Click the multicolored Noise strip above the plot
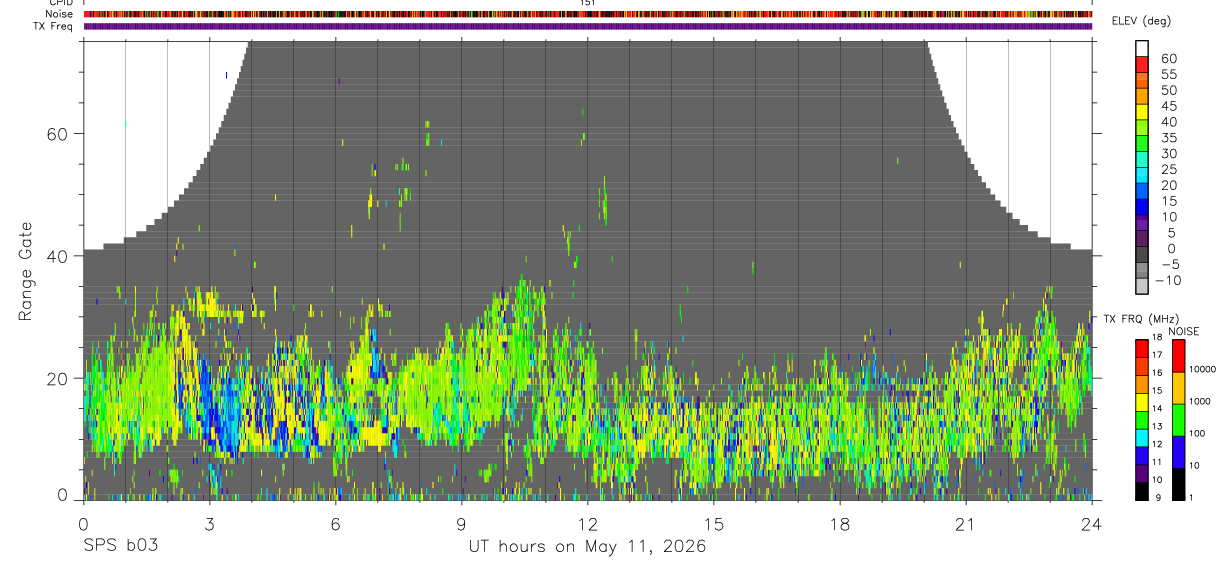The image size is (1228, 567). pyautogui.click(x=588, y=14)
